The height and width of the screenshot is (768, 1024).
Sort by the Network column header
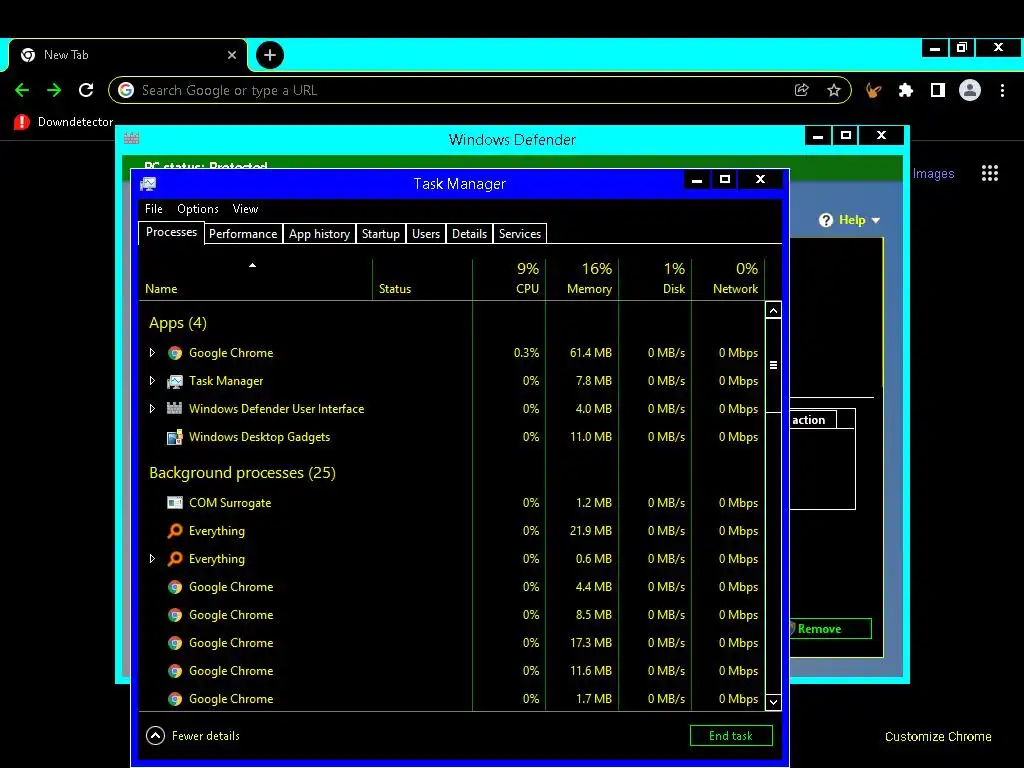(x=728, y=280)
